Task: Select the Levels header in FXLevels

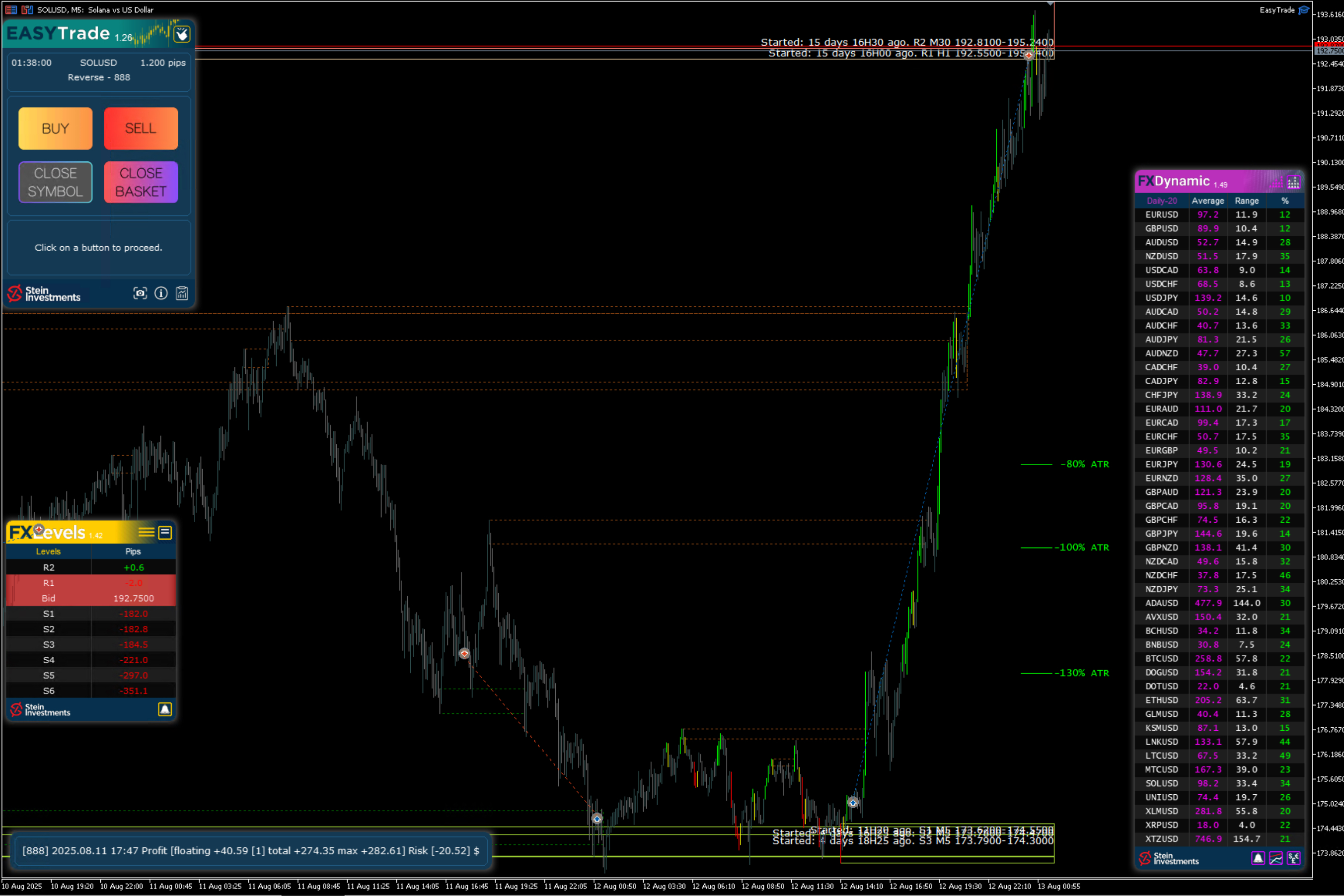Action: click(48, 551)
